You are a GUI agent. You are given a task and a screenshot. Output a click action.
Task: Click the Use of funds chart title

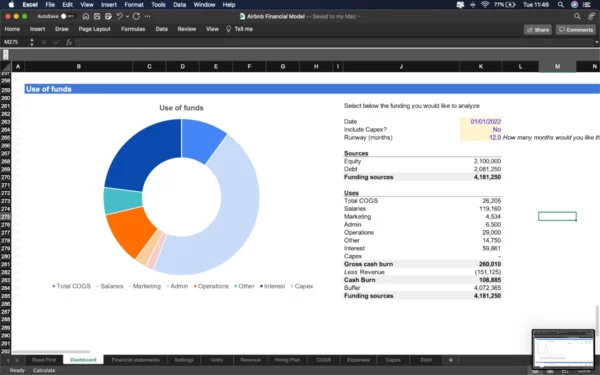(x=181, y=108)
